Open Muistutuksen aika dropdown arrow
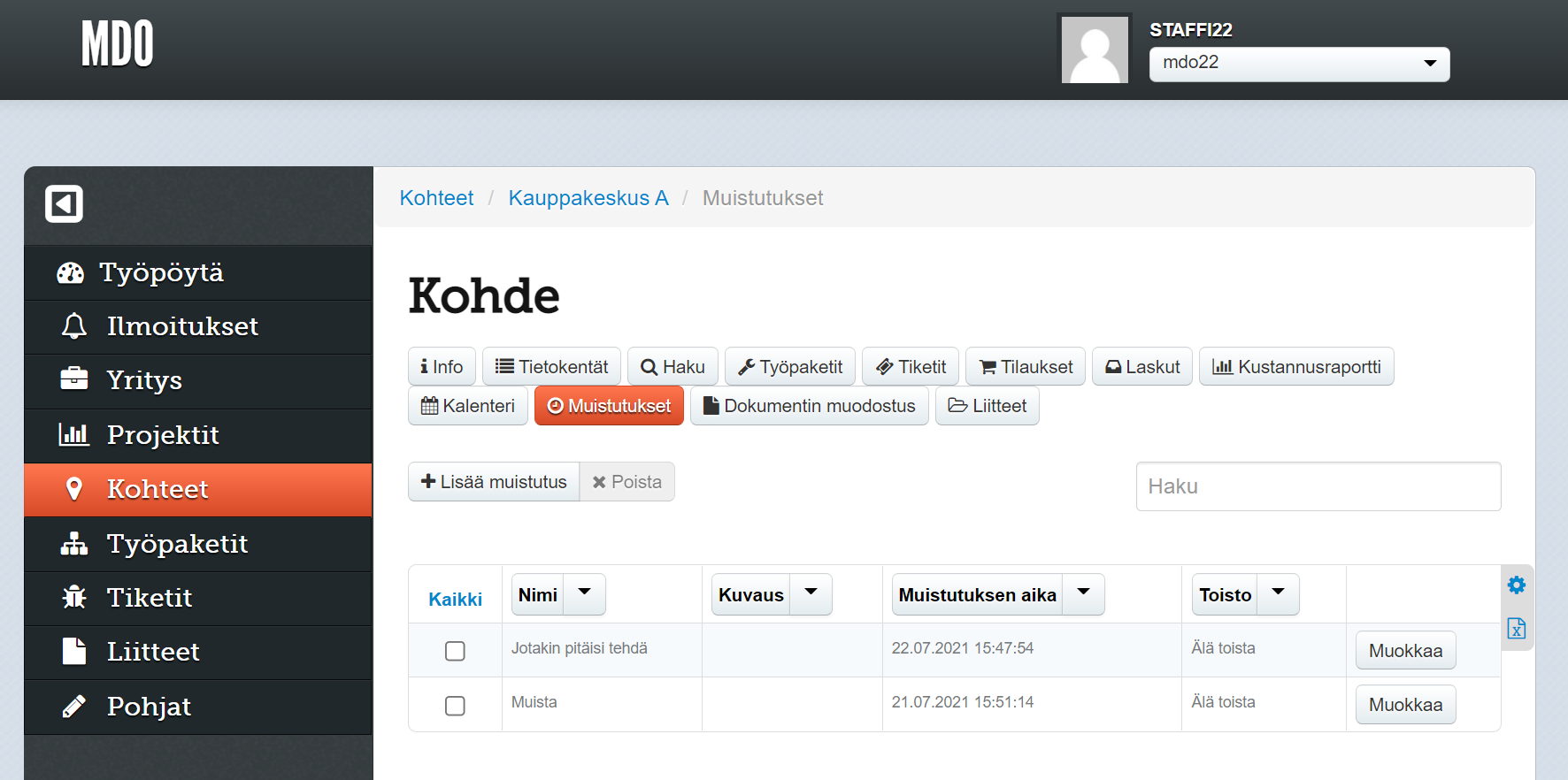Image resolution: width=1568 pixels, height=780 pixels. click(1083, 594)
